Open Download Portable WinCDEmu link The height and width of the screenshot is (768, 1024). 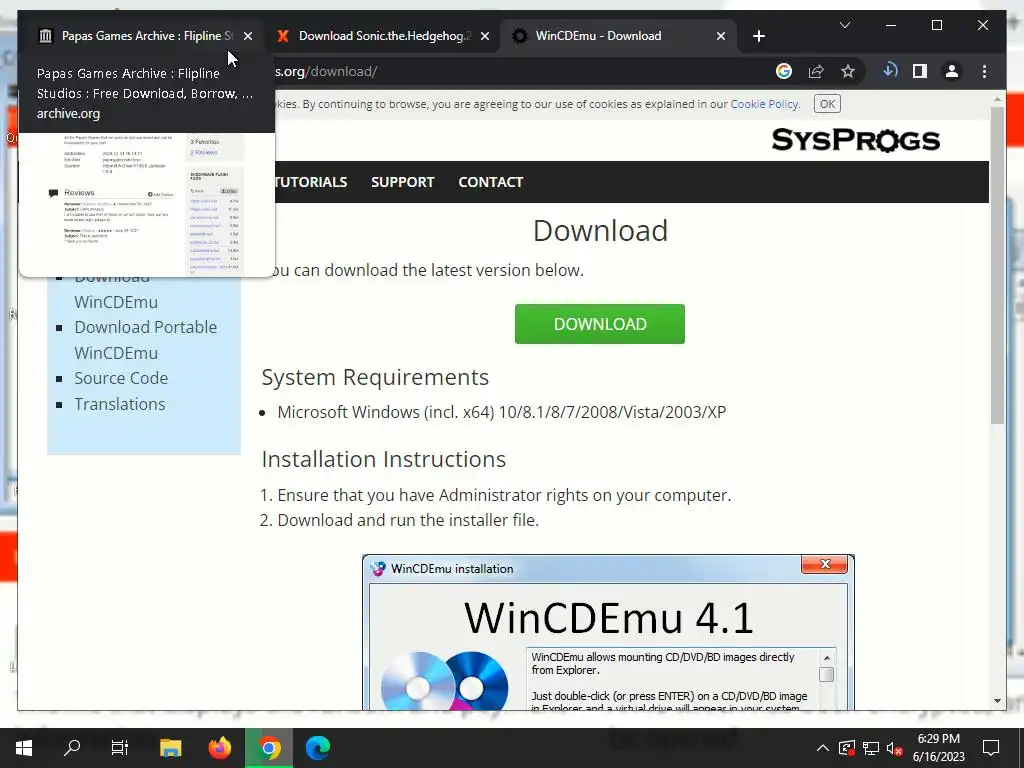click(146, 340)
